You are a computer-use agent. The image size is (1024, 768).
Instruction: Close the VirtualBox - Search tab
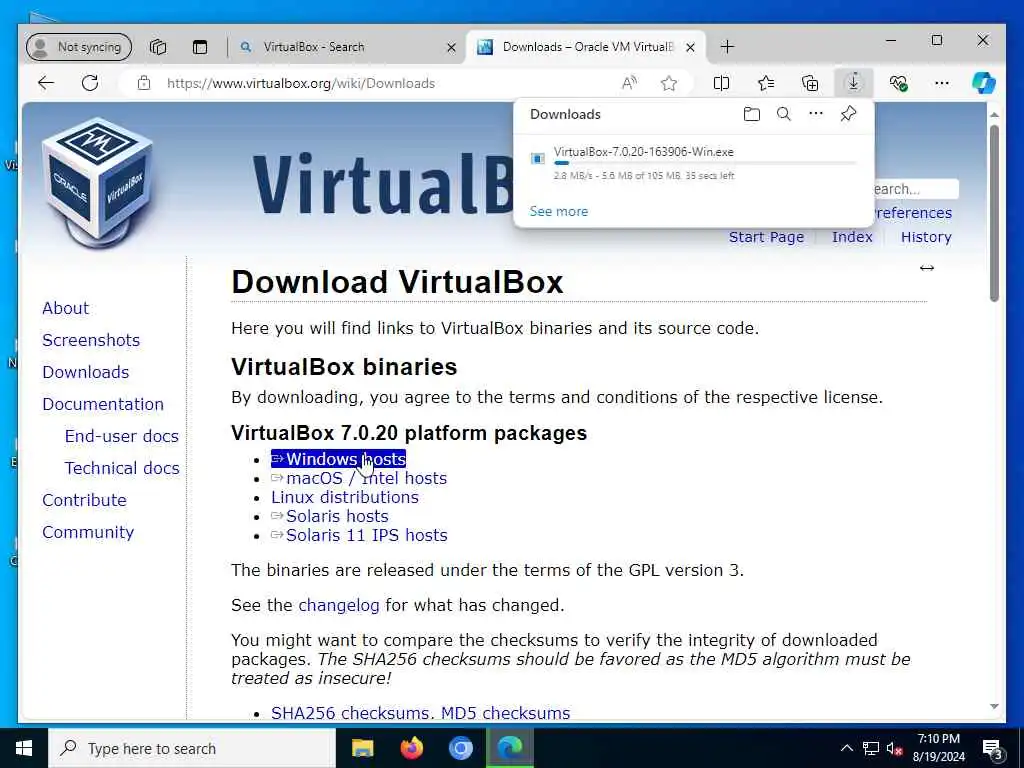coord(451,47)
